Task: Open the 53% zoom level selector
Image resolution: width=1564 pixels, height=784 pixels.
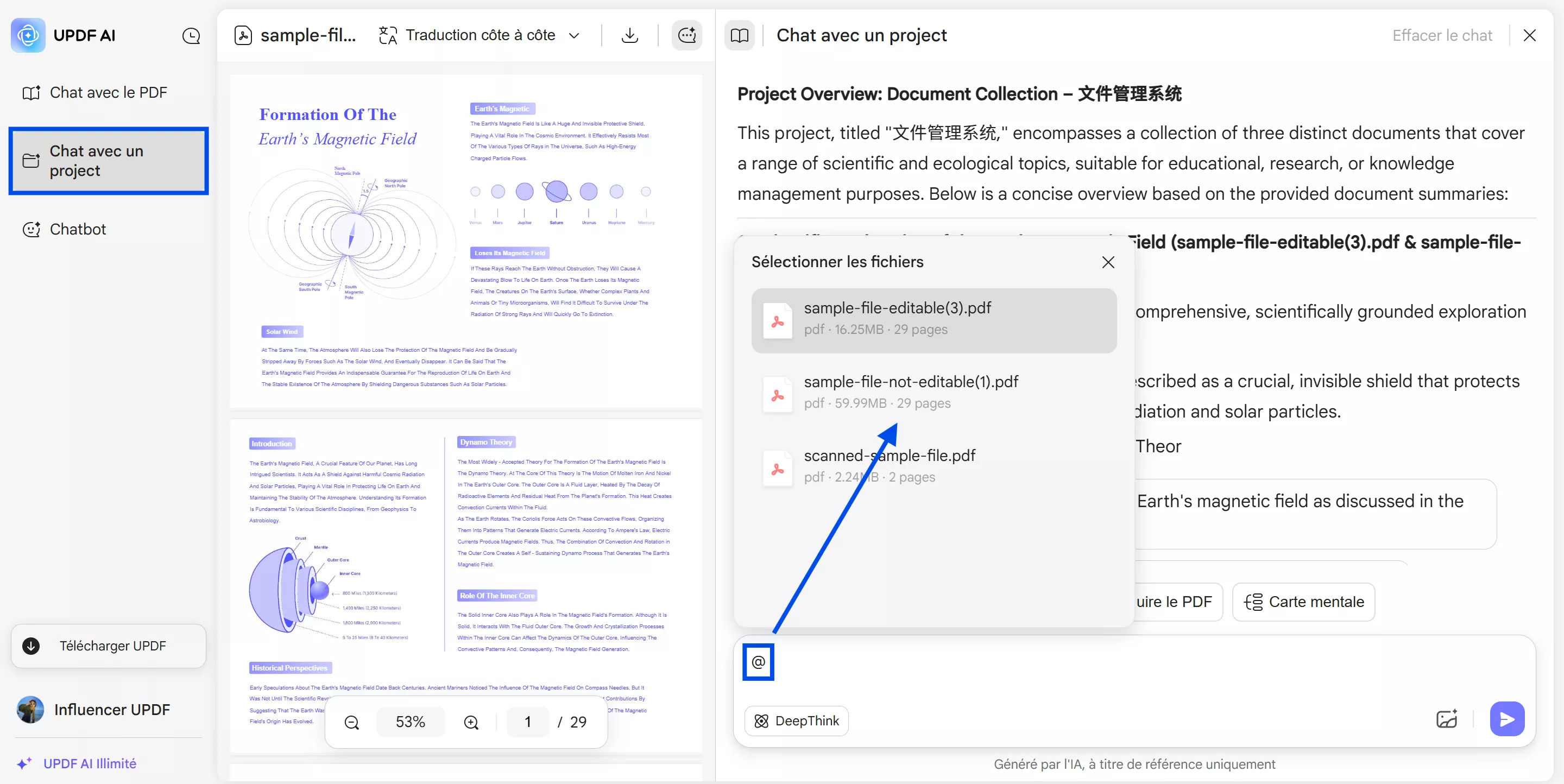Action: pyautogui.click(x=411, y=722)
